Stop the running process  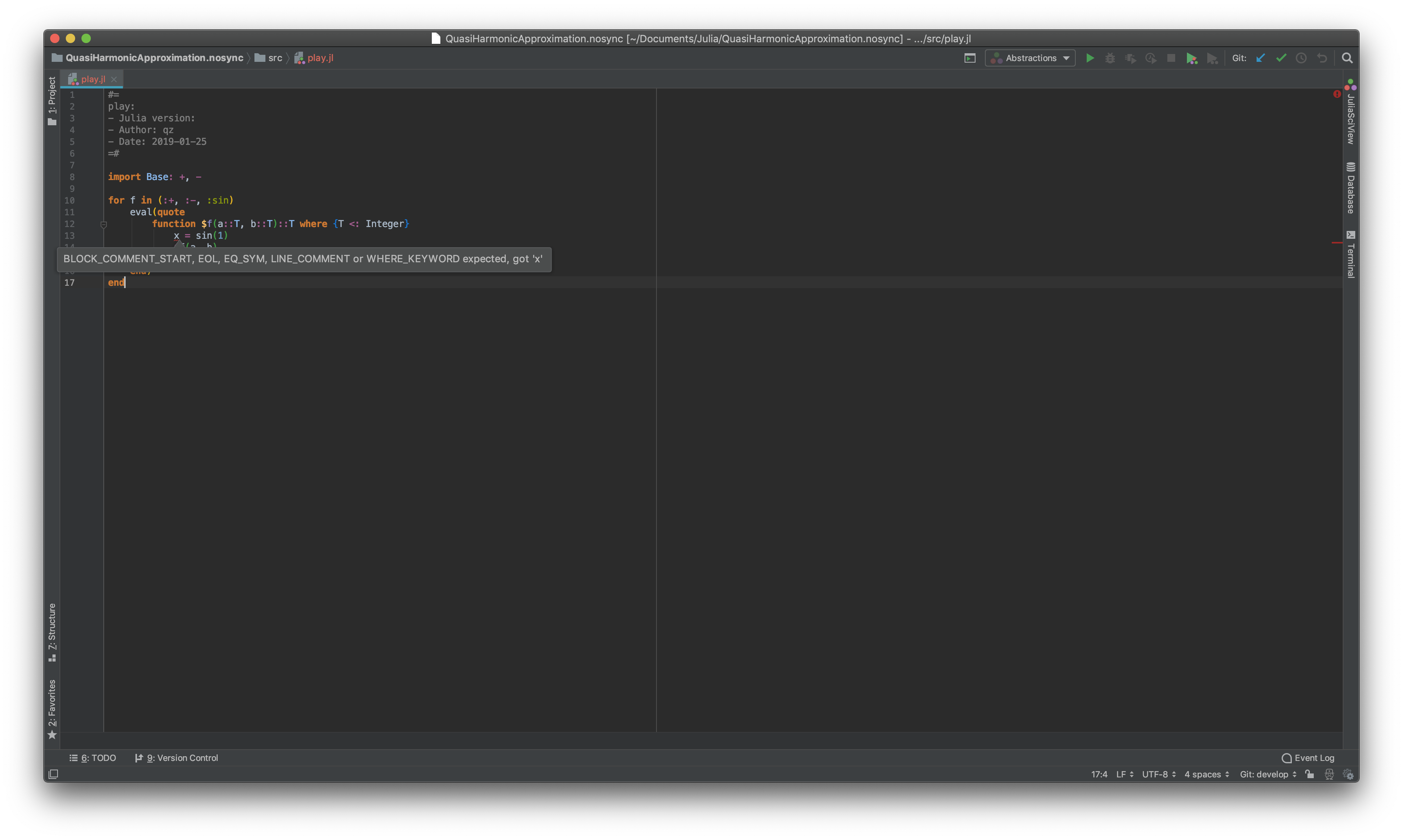(1171, 58)
